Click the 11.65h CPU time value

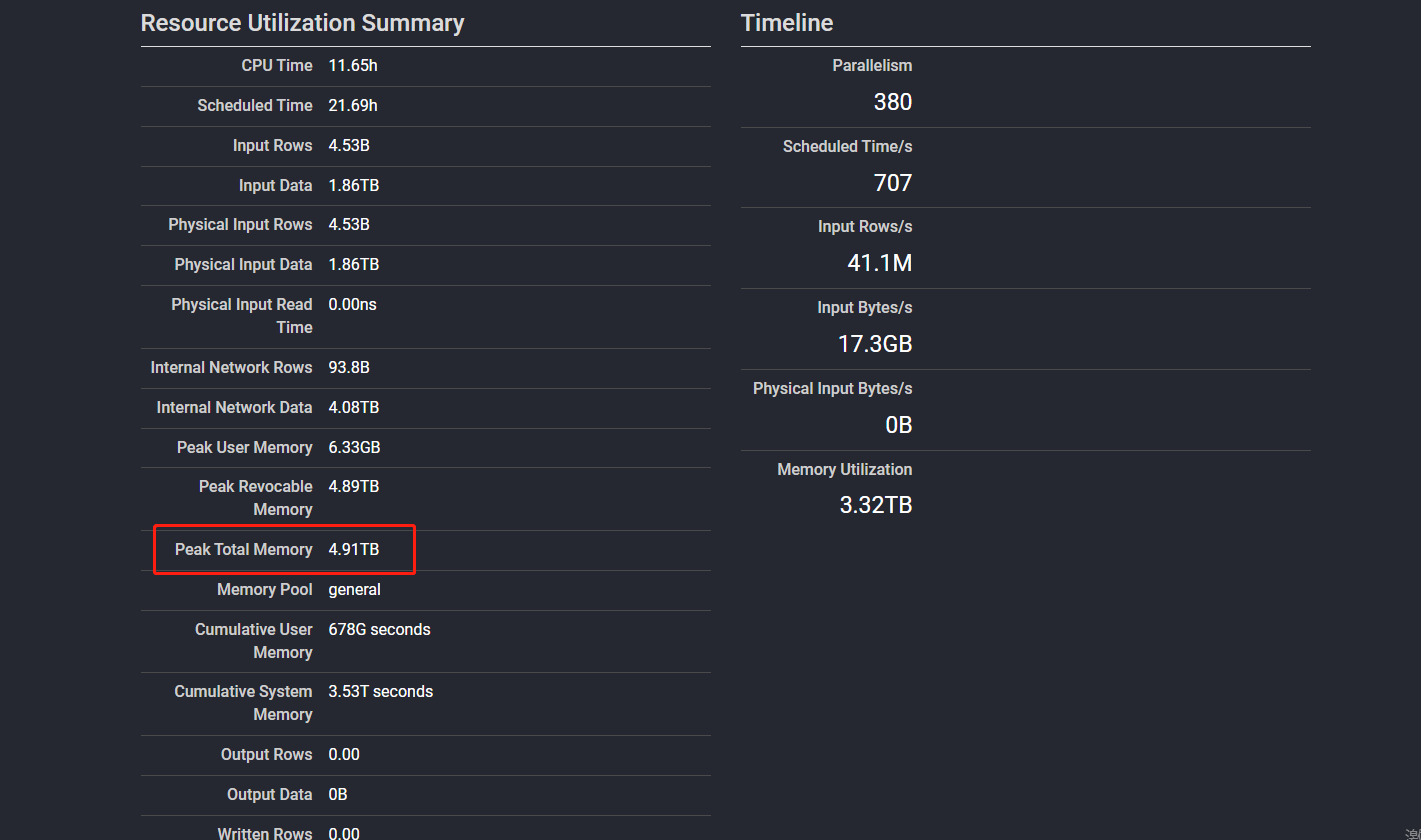click(353, 65)
